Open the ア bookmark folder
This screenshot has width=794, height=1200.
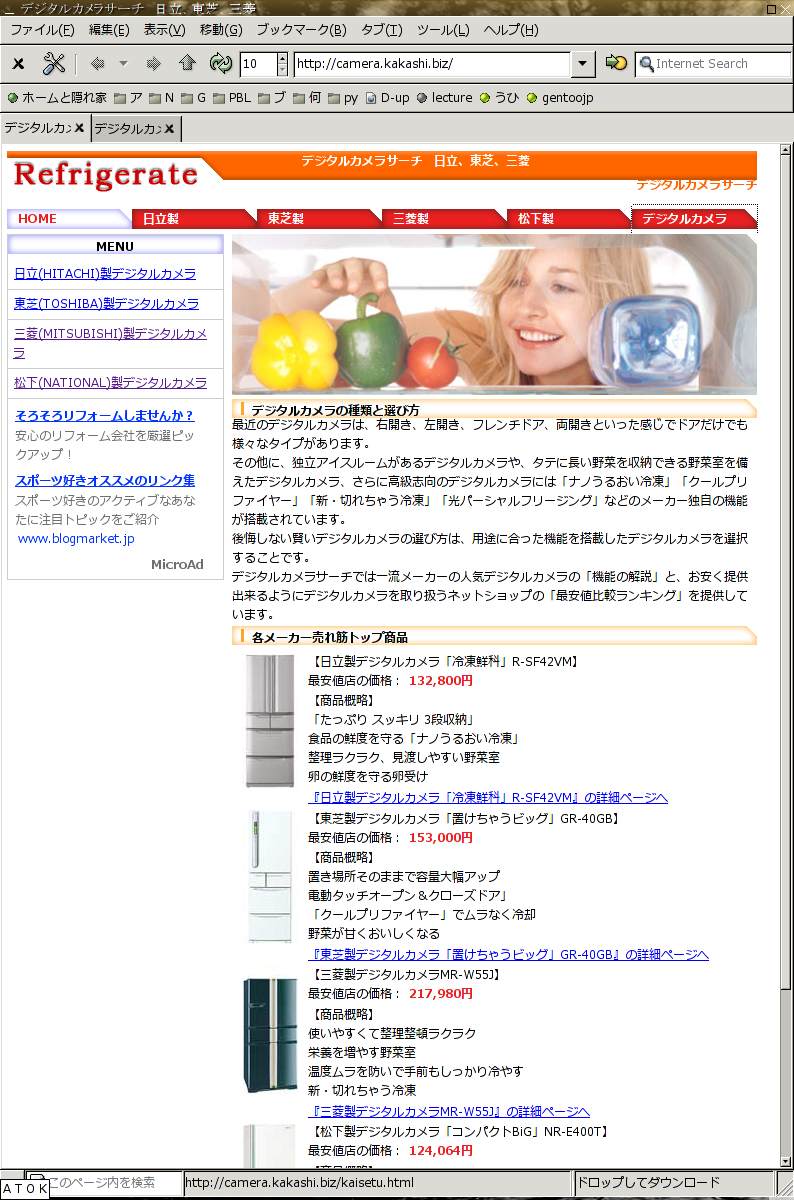point(128,98)
